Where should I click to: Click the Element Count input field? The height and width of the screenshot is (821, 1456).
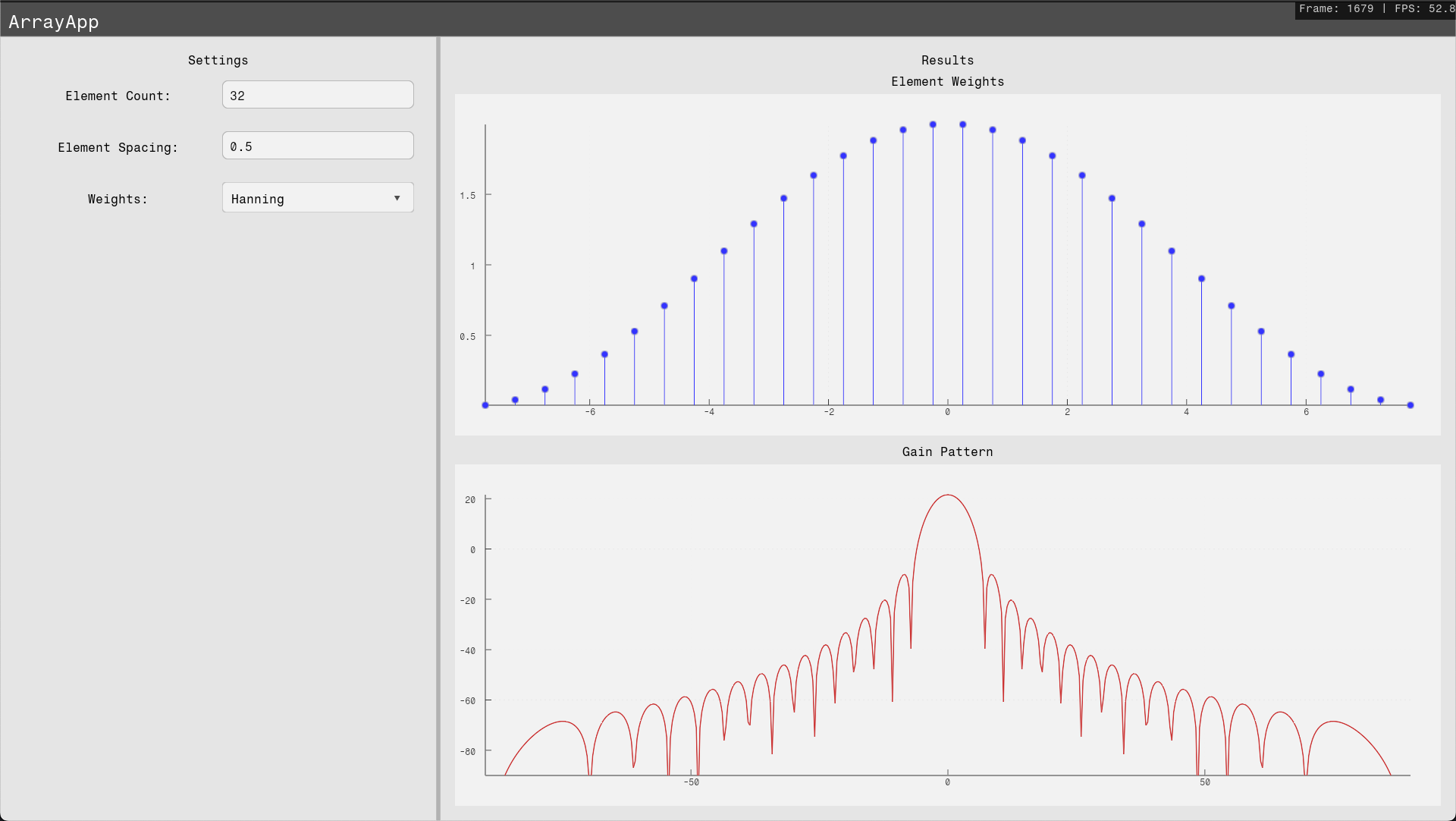pos(318,95)
